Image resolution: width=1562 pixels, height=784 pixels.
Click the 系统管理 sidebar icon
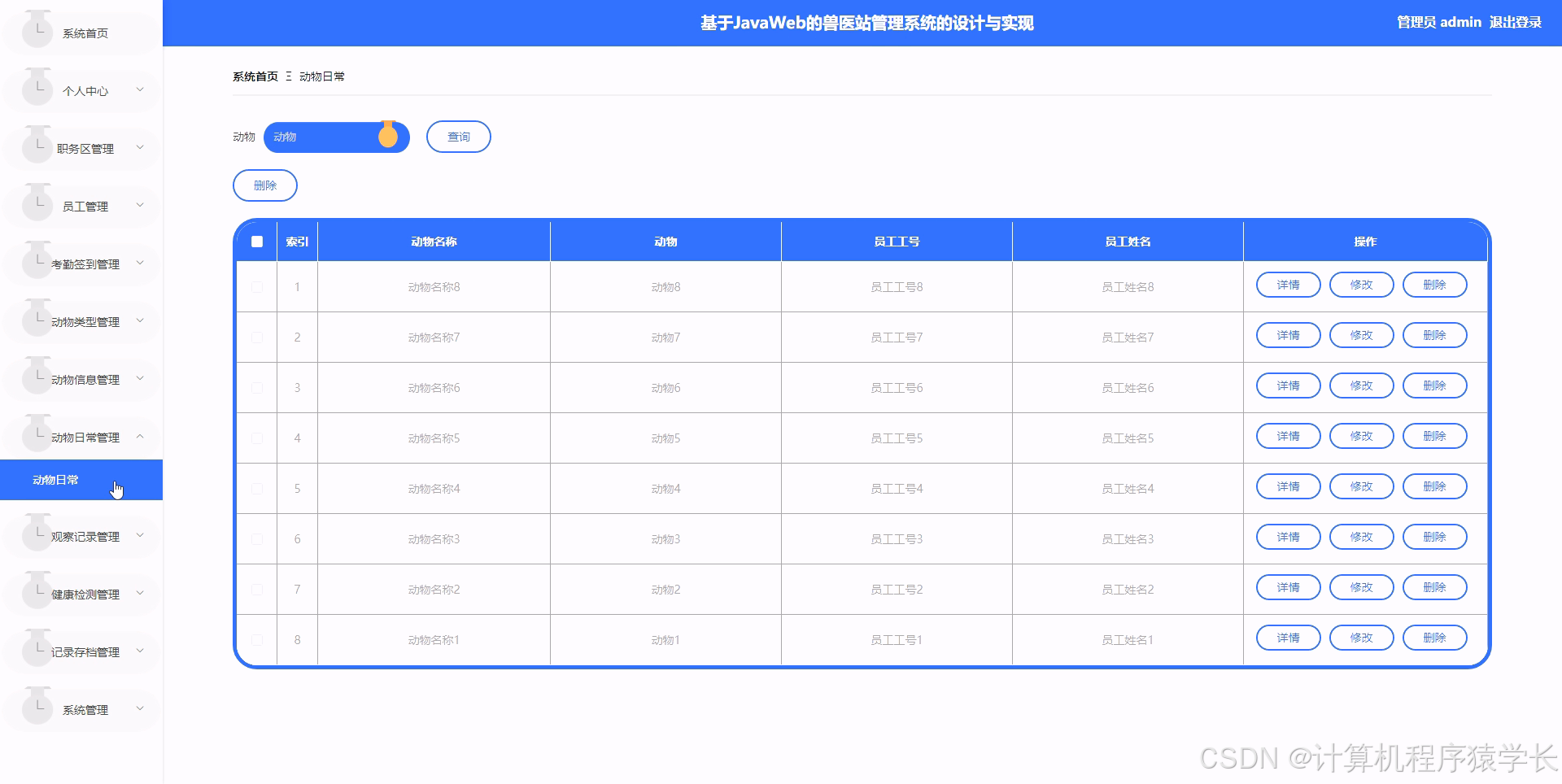coord(37,708)
